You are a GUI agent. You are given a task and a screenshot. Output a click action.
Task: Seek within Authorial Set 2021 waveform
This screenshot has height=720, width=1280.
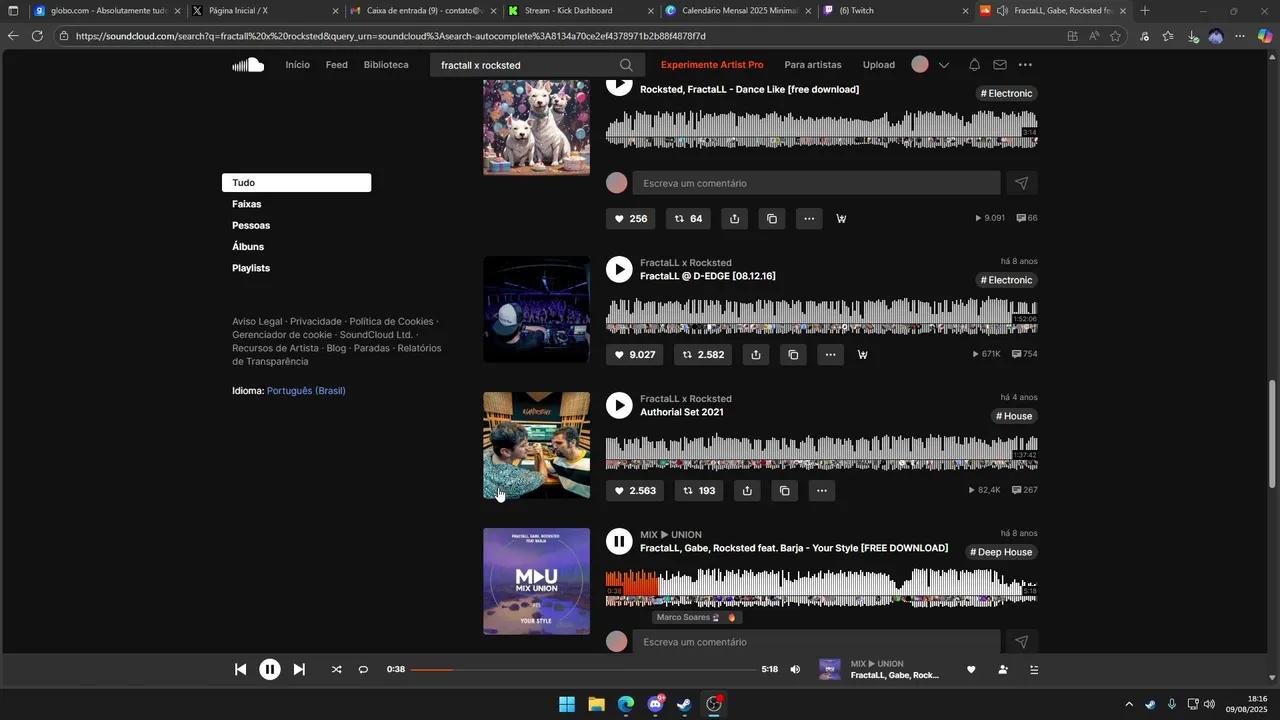[x=821, y=451]
